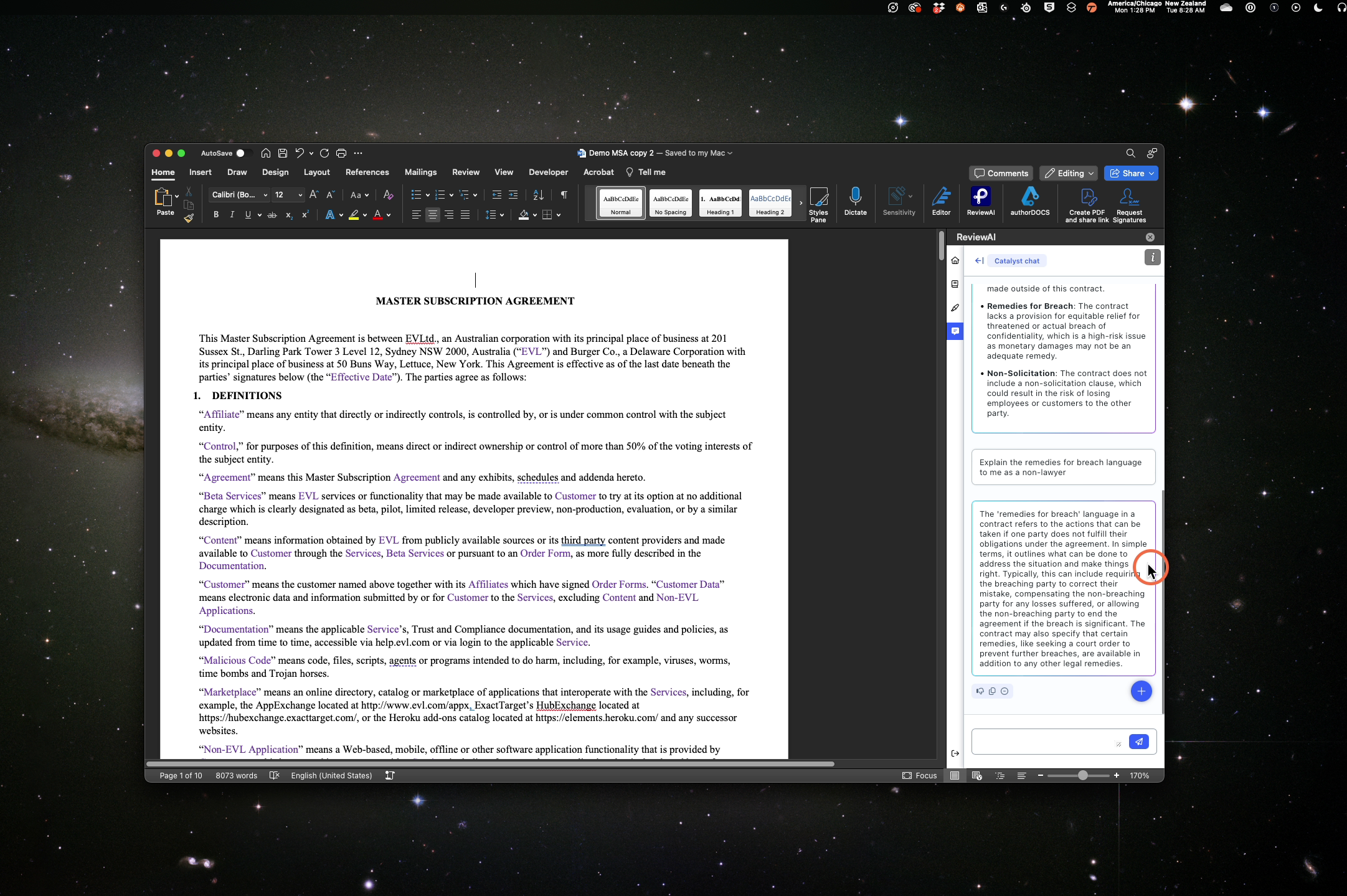Image resolution: width=1347 pixels, height=896 pixels.
Task: Select Format Painter brush
Action: point(189,218)
